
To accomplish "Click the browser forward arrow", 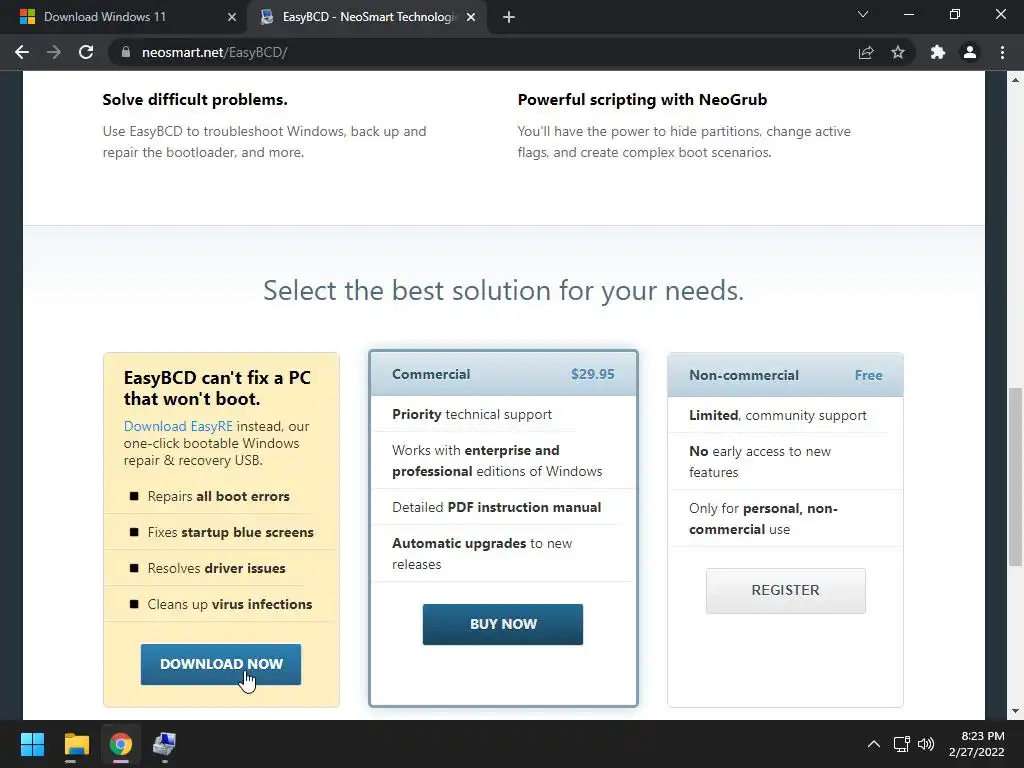I will coord(54,52).
